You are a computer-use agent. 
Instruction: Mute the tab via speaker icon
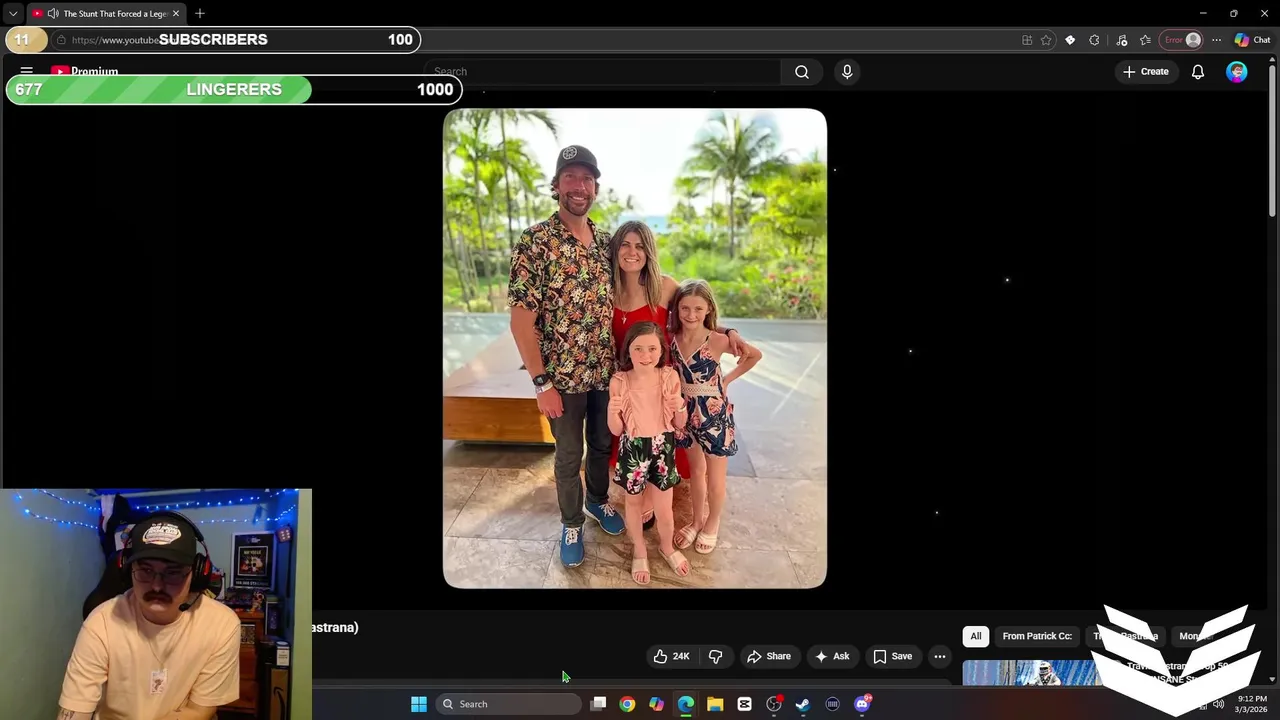[52, 14]
